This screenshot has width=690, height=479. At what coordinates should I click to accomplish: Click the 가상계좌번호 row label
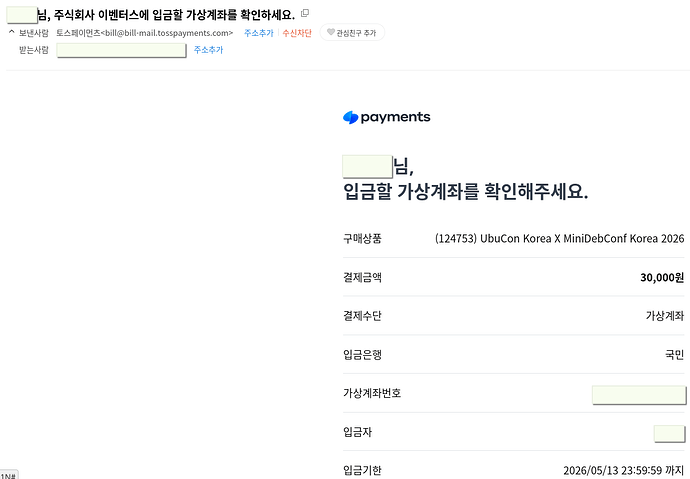pyautogui.click(x=372, y=393)
